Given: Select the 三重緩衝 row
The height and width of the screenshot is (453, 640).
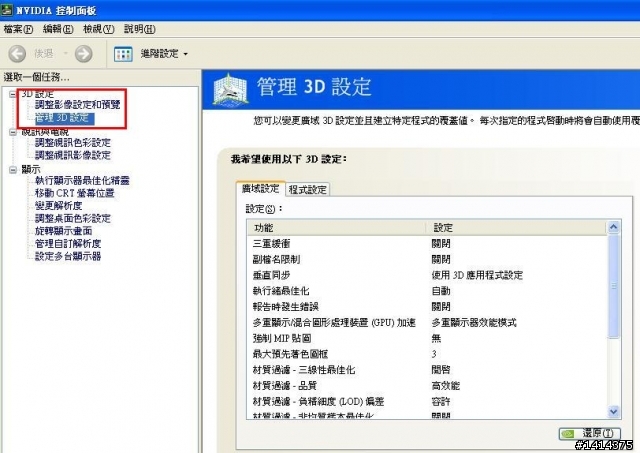Looking at the screenshot, I should click(x=427, y=244).
